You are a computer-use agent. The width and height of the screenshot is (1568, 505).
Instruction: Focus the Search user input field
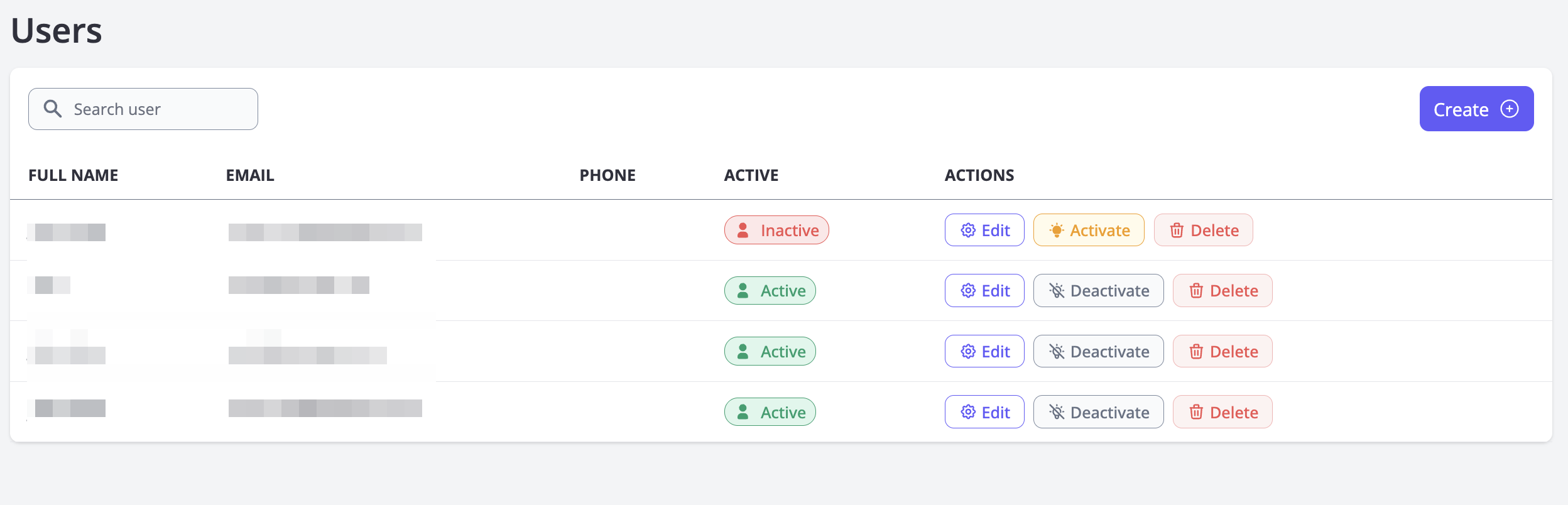pos(157,109)
